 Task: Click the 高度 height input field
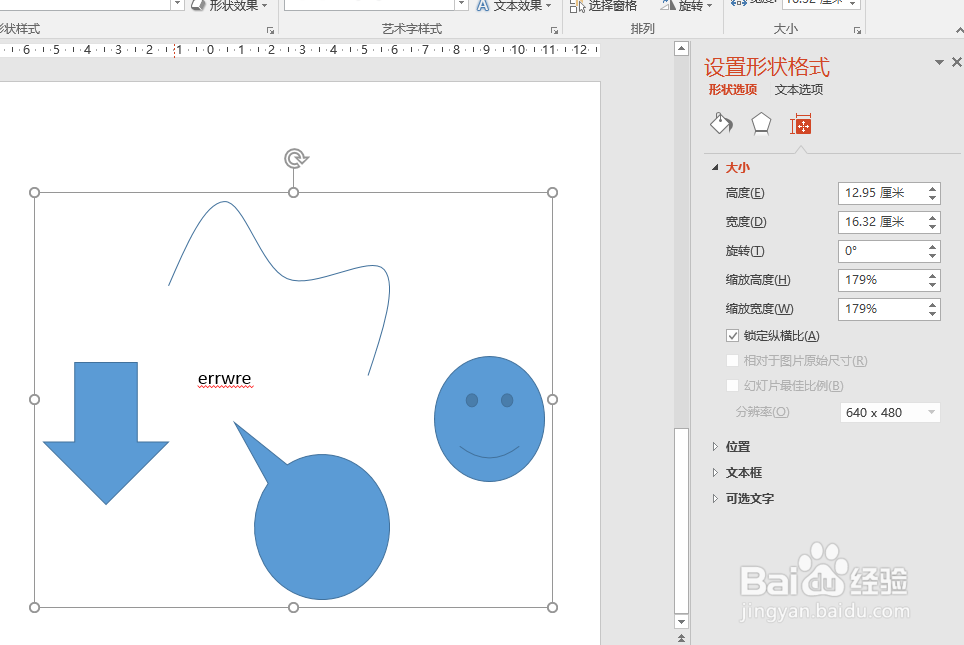880,193
